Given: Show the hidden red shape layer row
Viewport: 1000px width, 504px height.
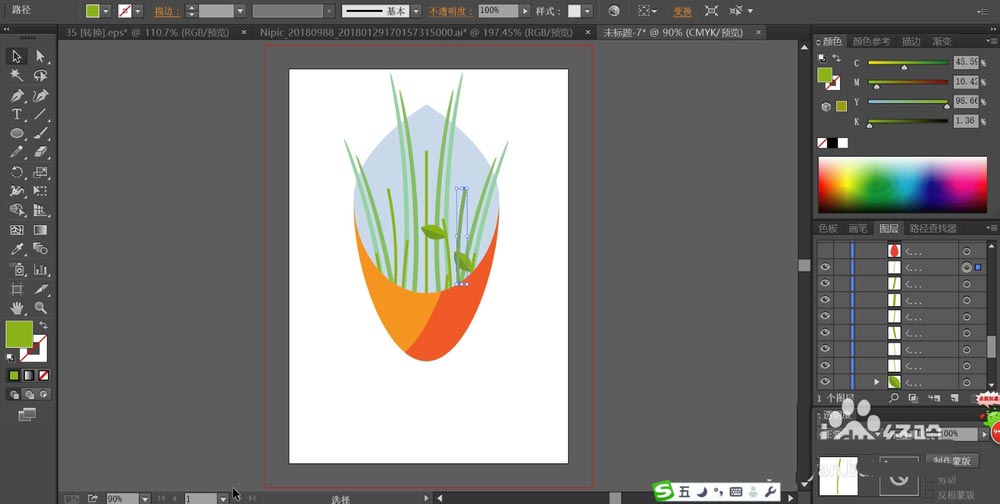Looking at the screenshot, I should pos(825,251).
